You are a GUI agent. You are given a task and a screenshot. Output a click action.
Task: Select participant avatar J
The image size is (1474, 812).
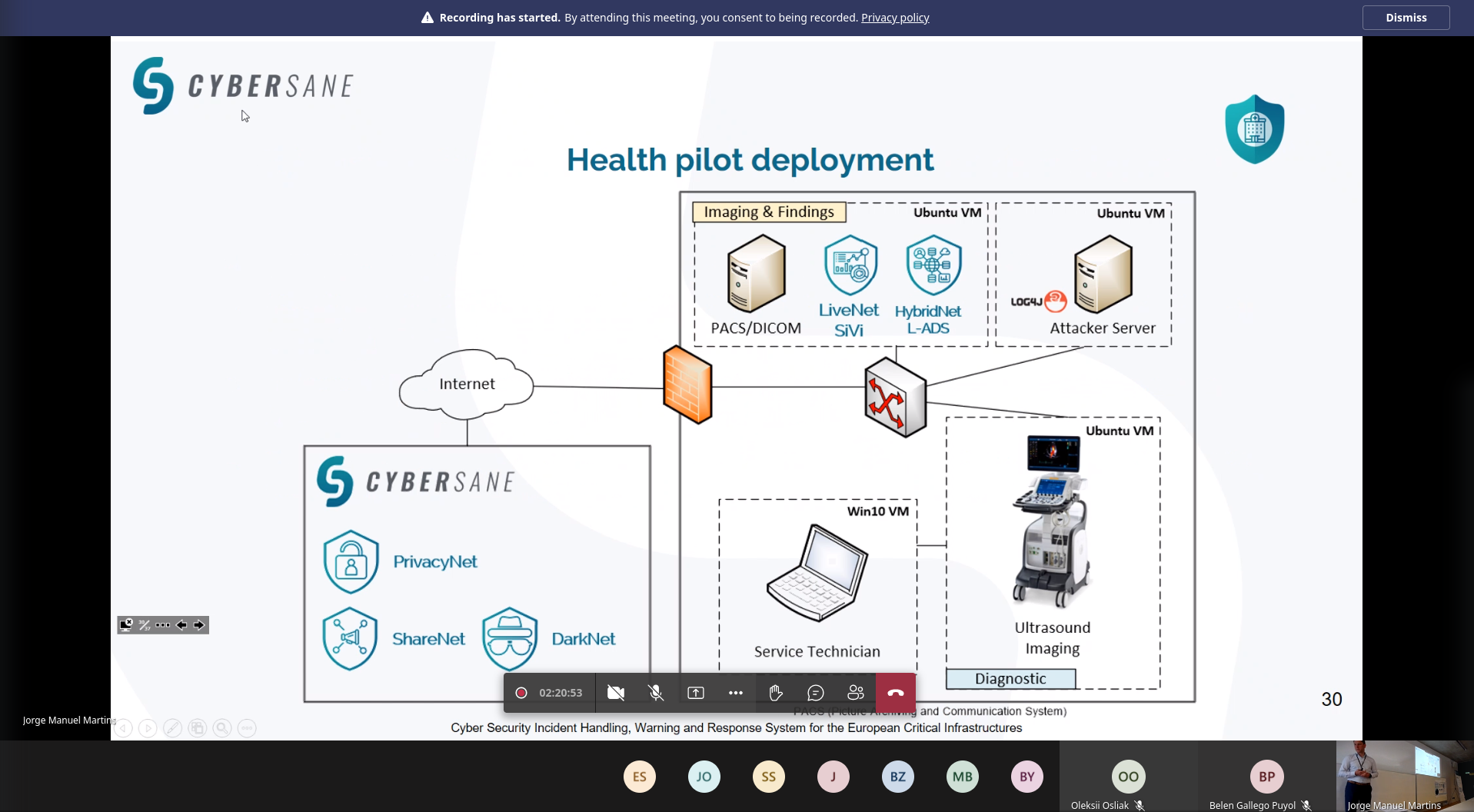(833, 777)
